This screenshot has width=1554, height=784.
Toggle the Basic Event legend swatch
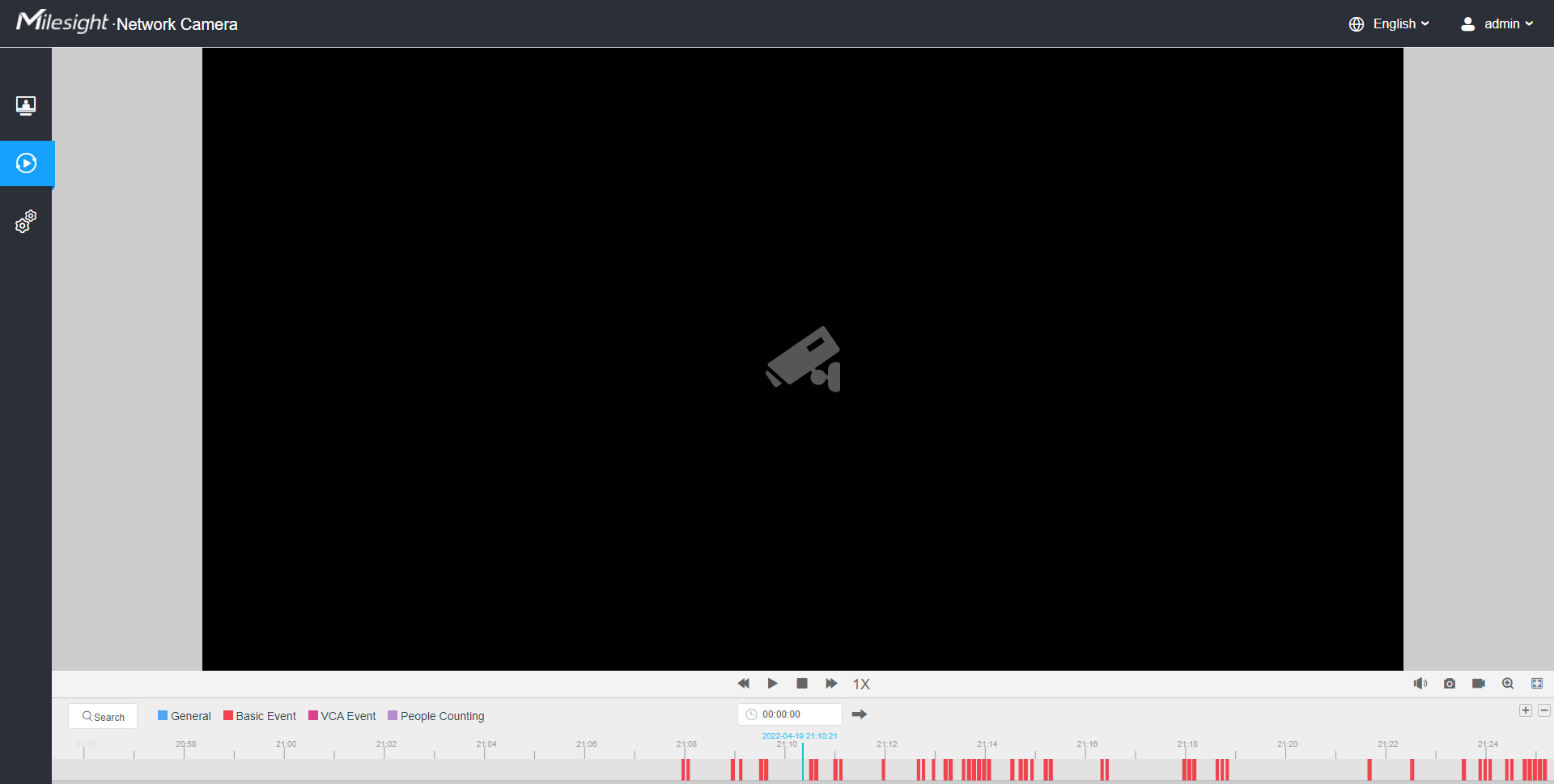click(228, 715)
